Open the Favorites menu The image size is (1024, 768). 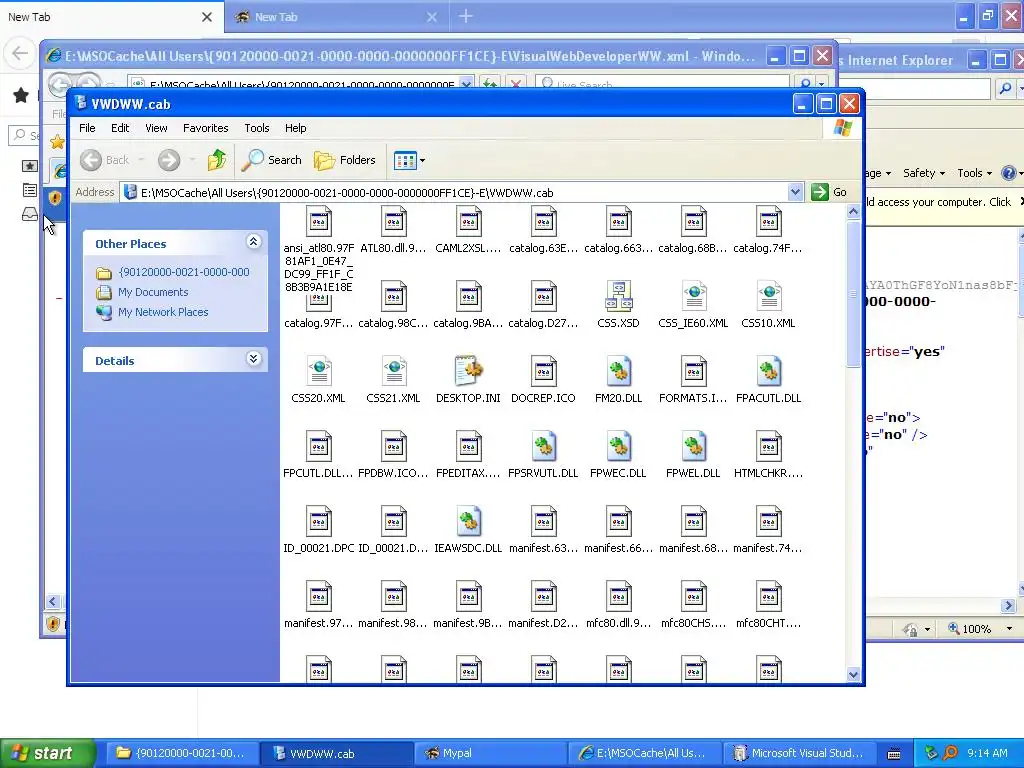point(206,128)
